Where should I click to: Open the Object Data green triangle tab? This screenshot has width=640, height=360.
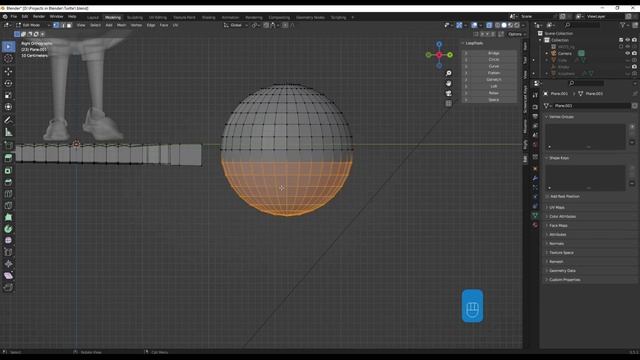[x=535, y=215]
